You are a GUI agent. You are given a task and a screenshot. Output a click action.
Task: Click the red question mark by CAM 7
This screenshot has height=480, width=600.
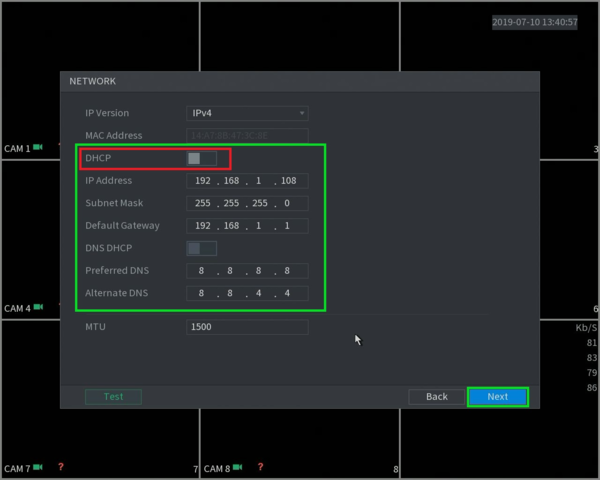click(61, 467)
